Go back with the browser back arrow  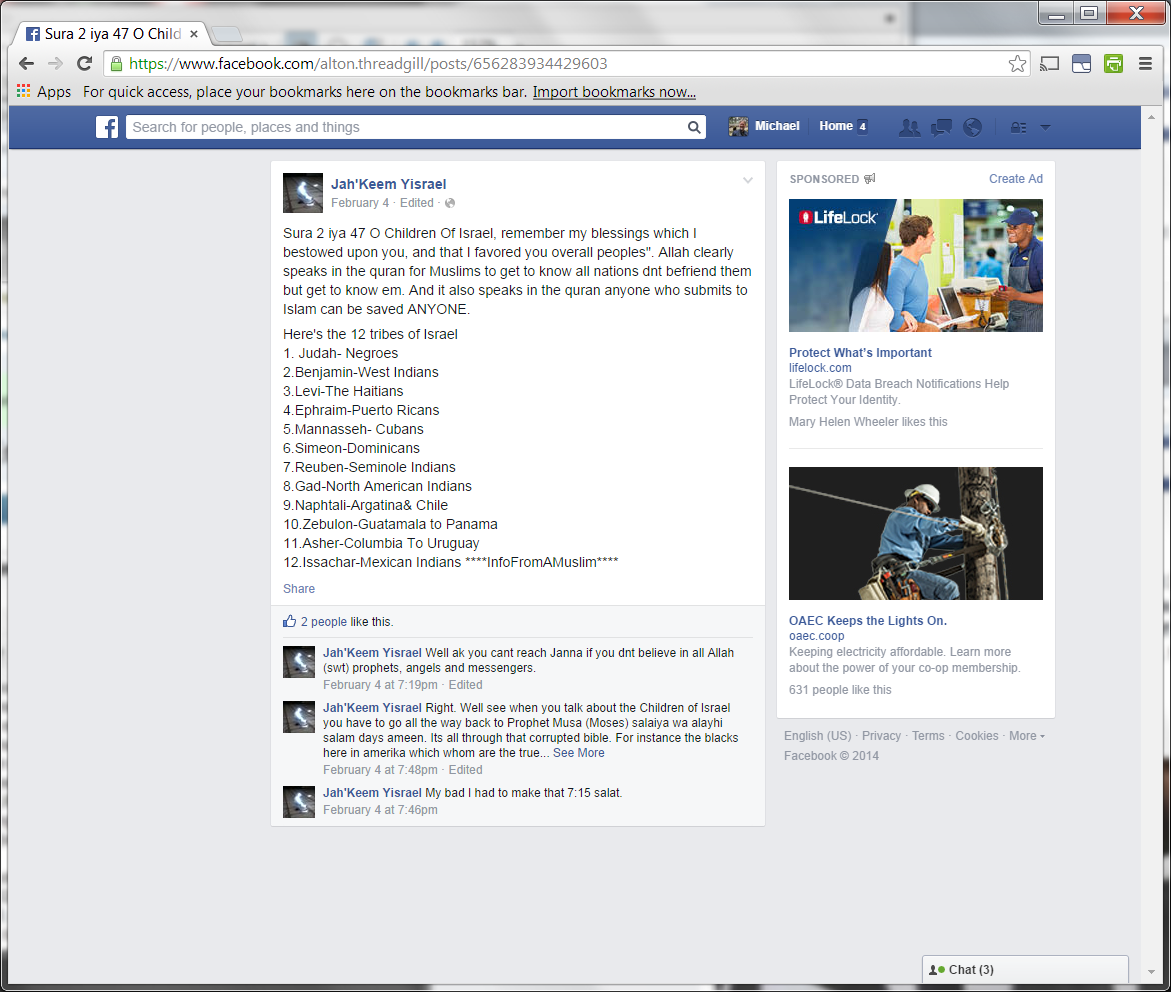26,63
